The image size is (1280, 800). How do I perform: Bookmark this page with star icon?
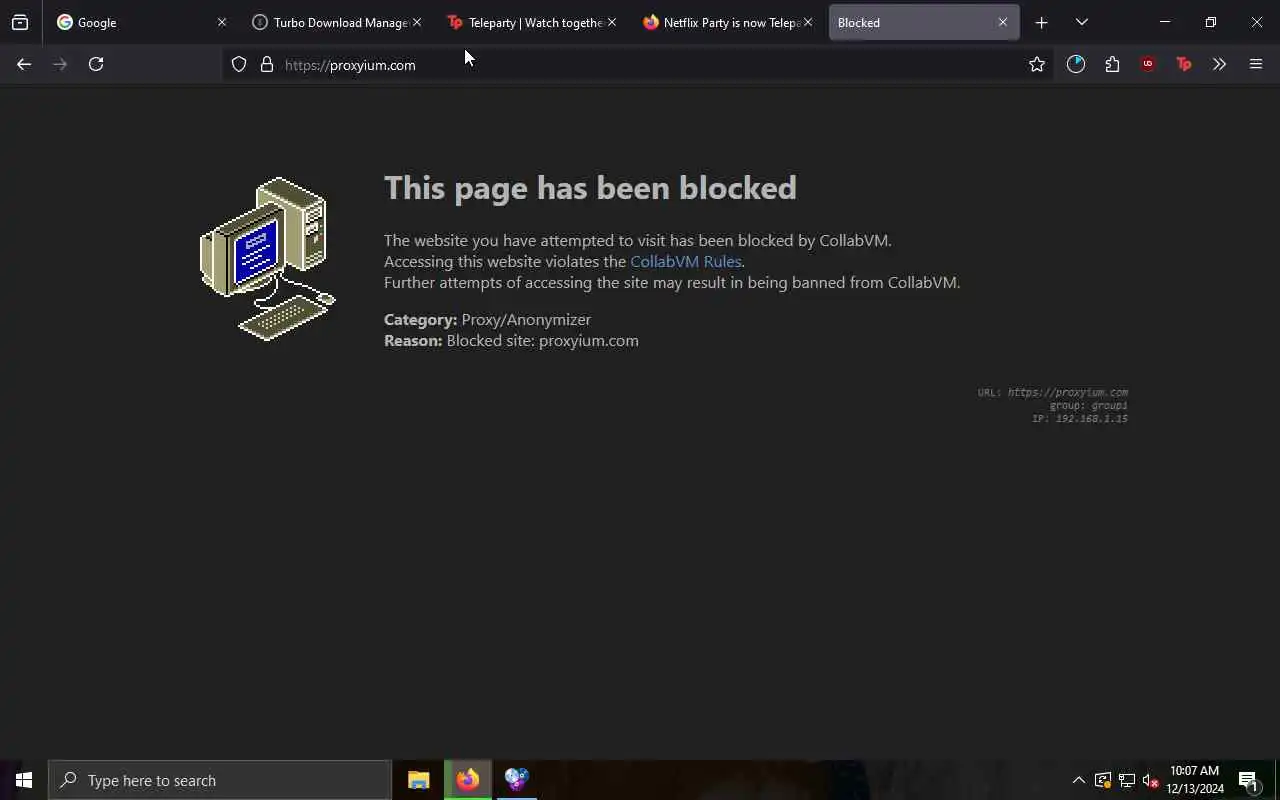pyautogui.click(x=1037, y=64)
